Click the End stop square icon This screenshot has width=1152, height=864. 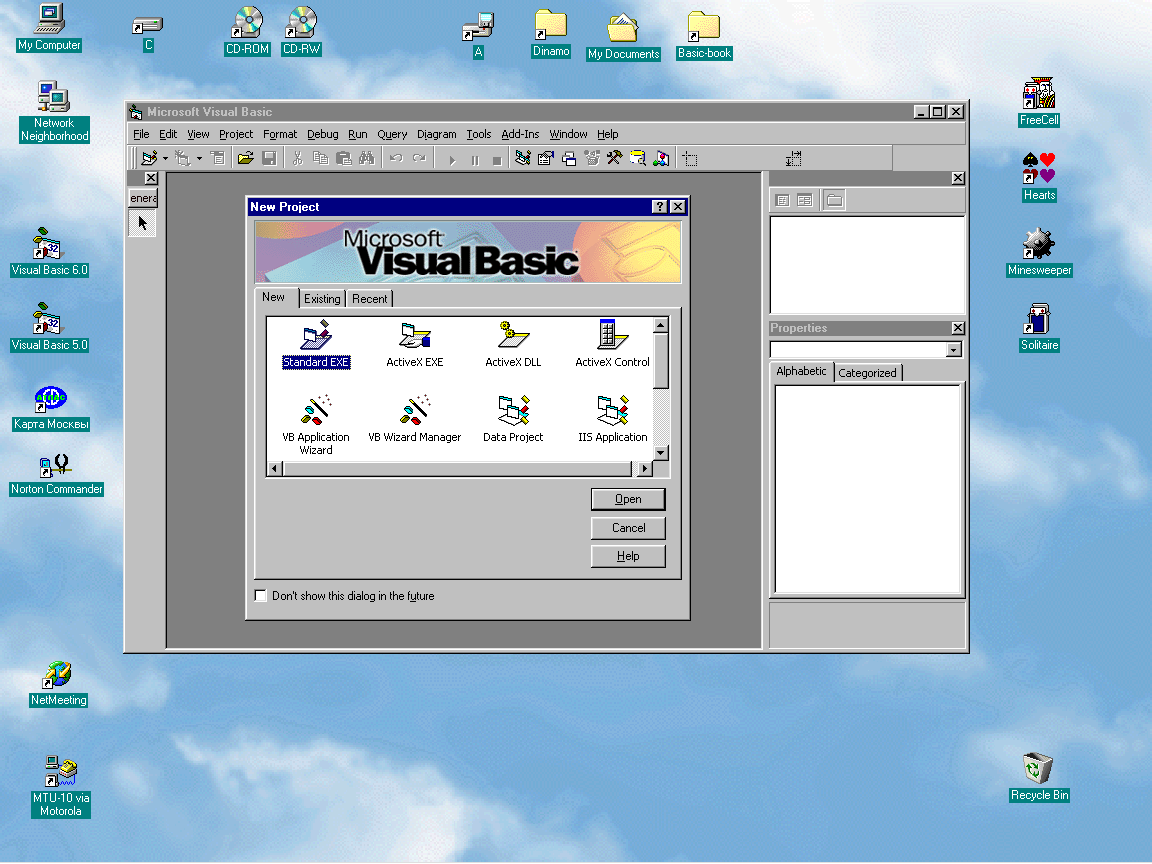pyautogui.click(x=497, y=160)
